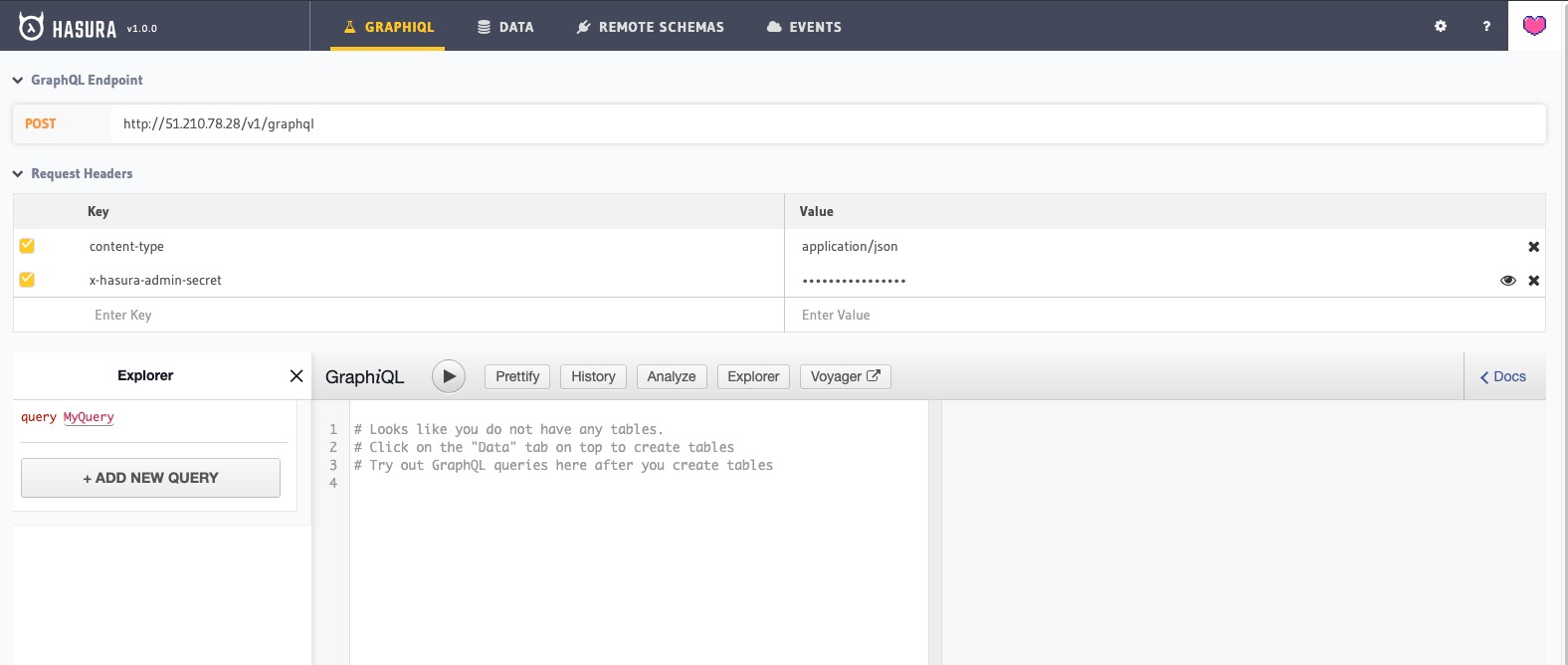
Task: Open help question mark icon
Action: click(1486, 27)
